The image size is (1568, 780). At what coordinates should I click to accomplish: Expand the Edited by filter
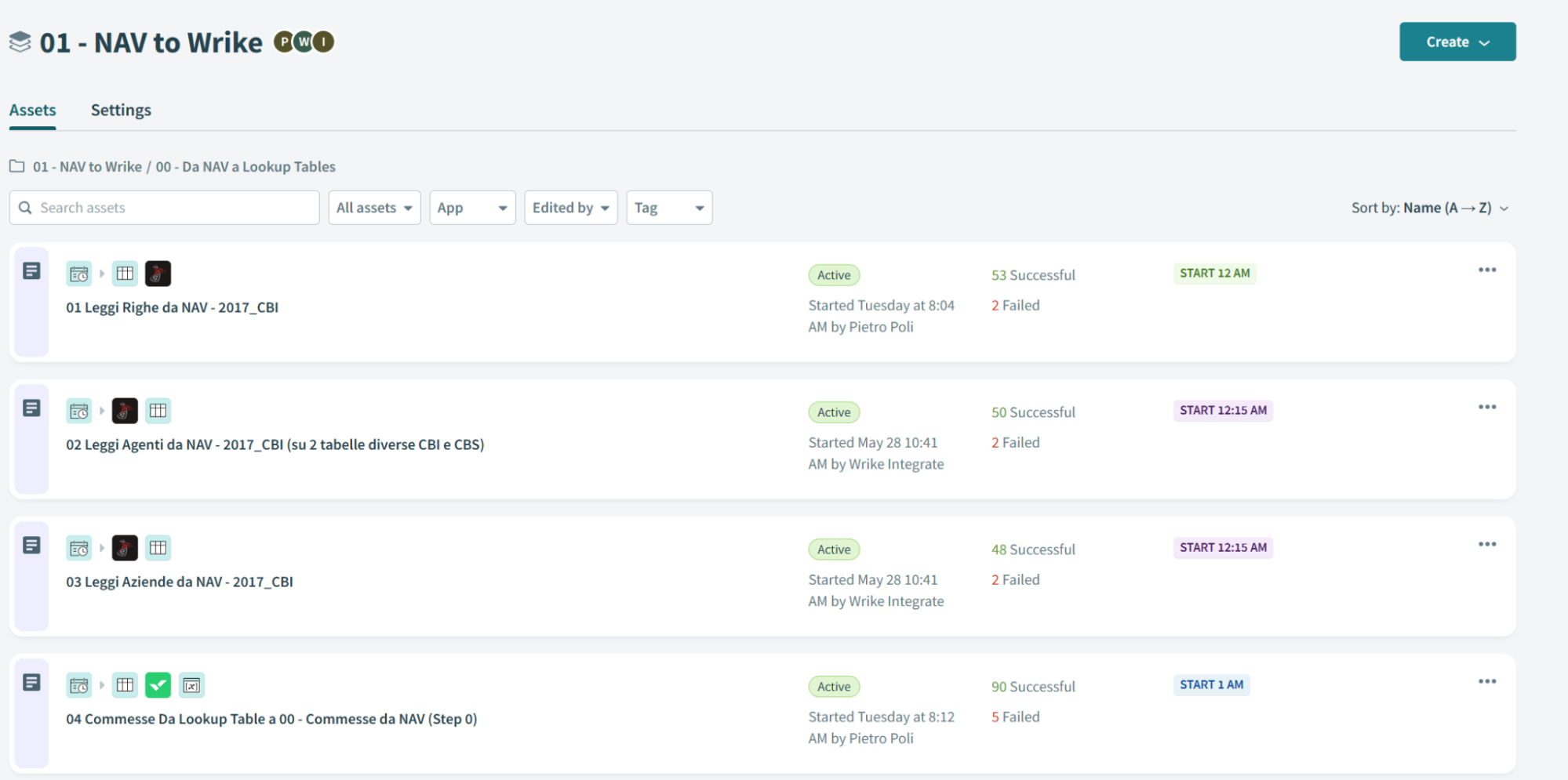tap(571, 208)
